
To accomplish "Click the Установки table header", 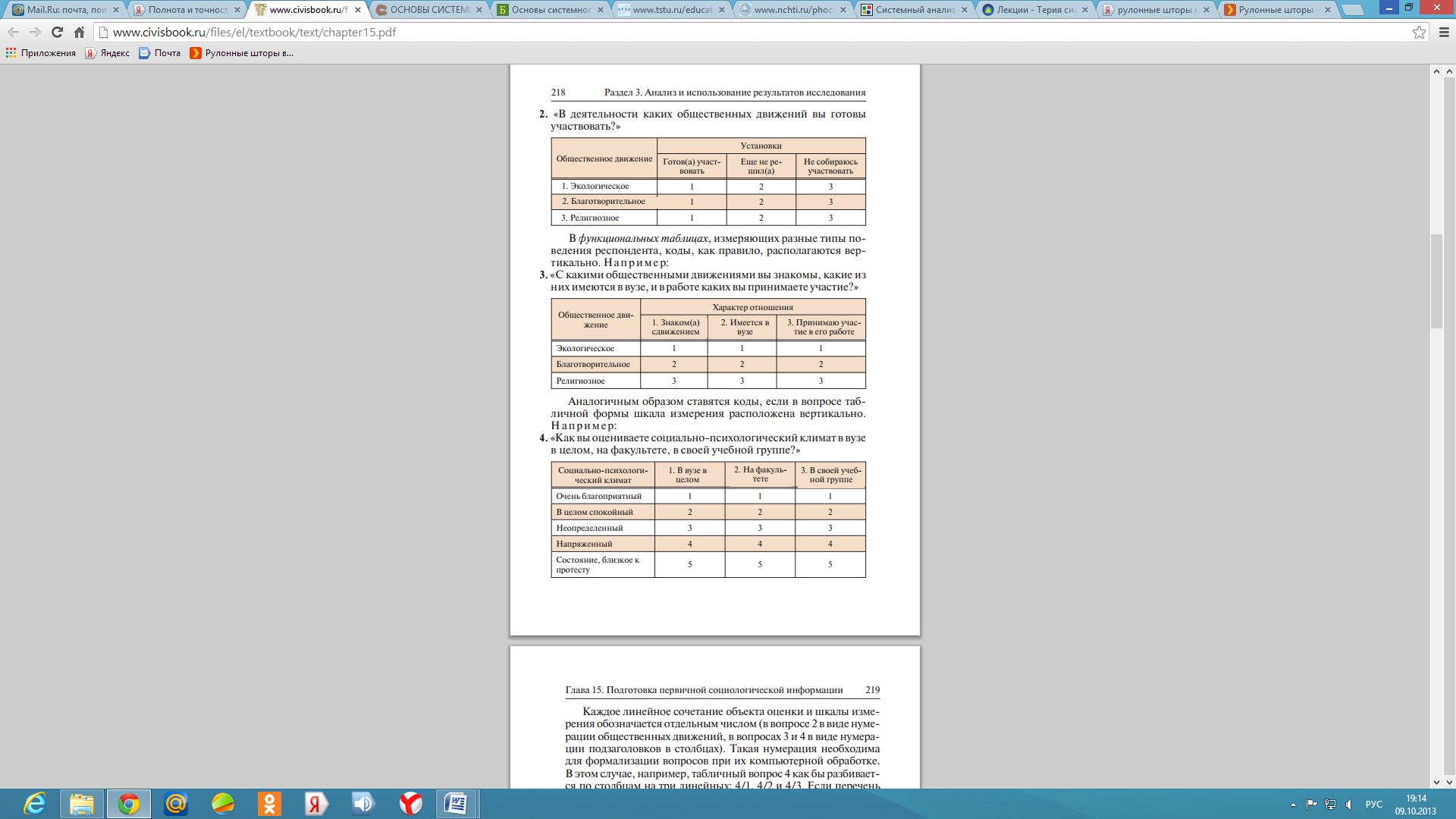I will pos(761,146).
